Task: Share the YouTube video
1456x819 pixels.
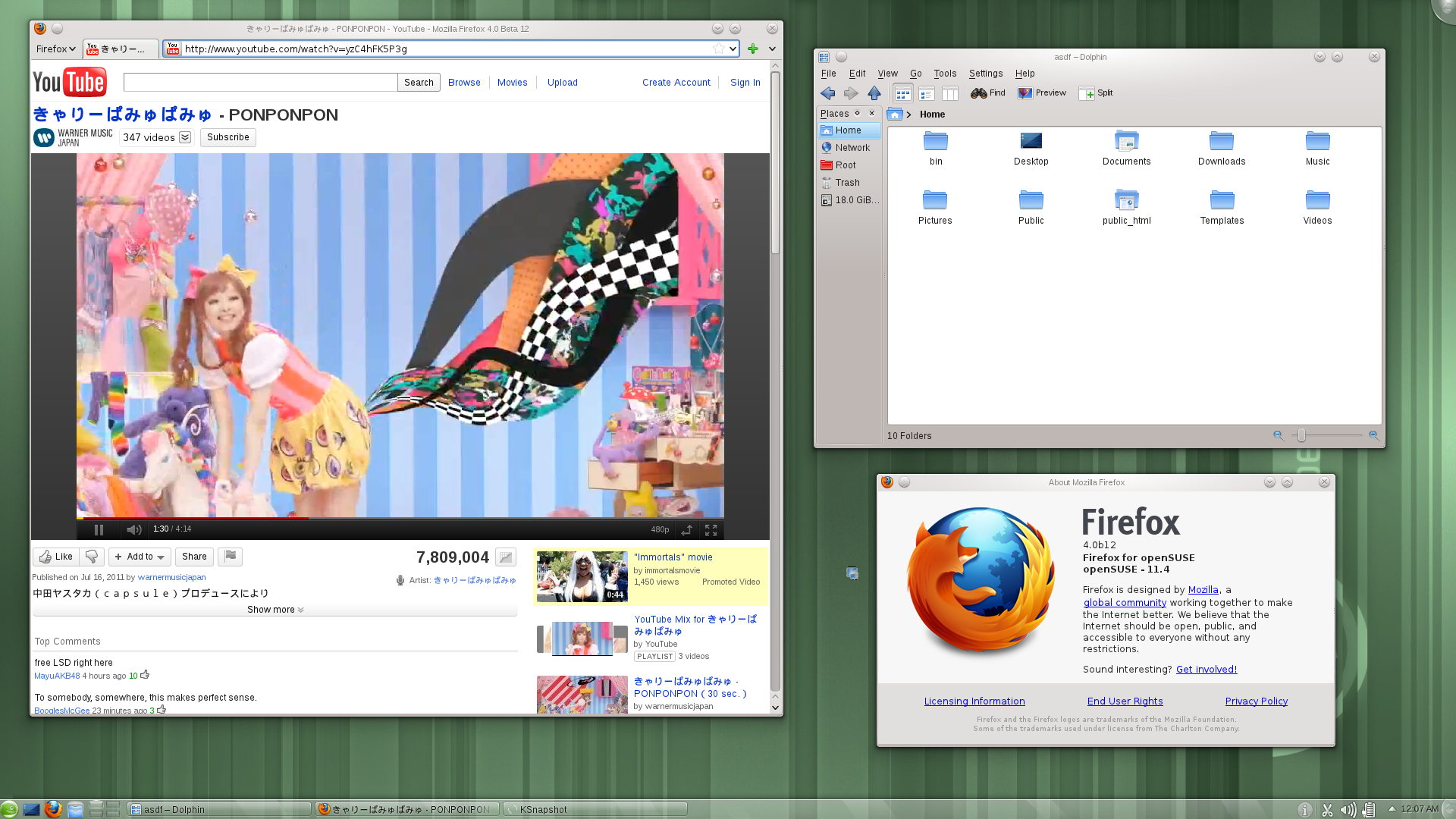Action: (x=194, y=557)
